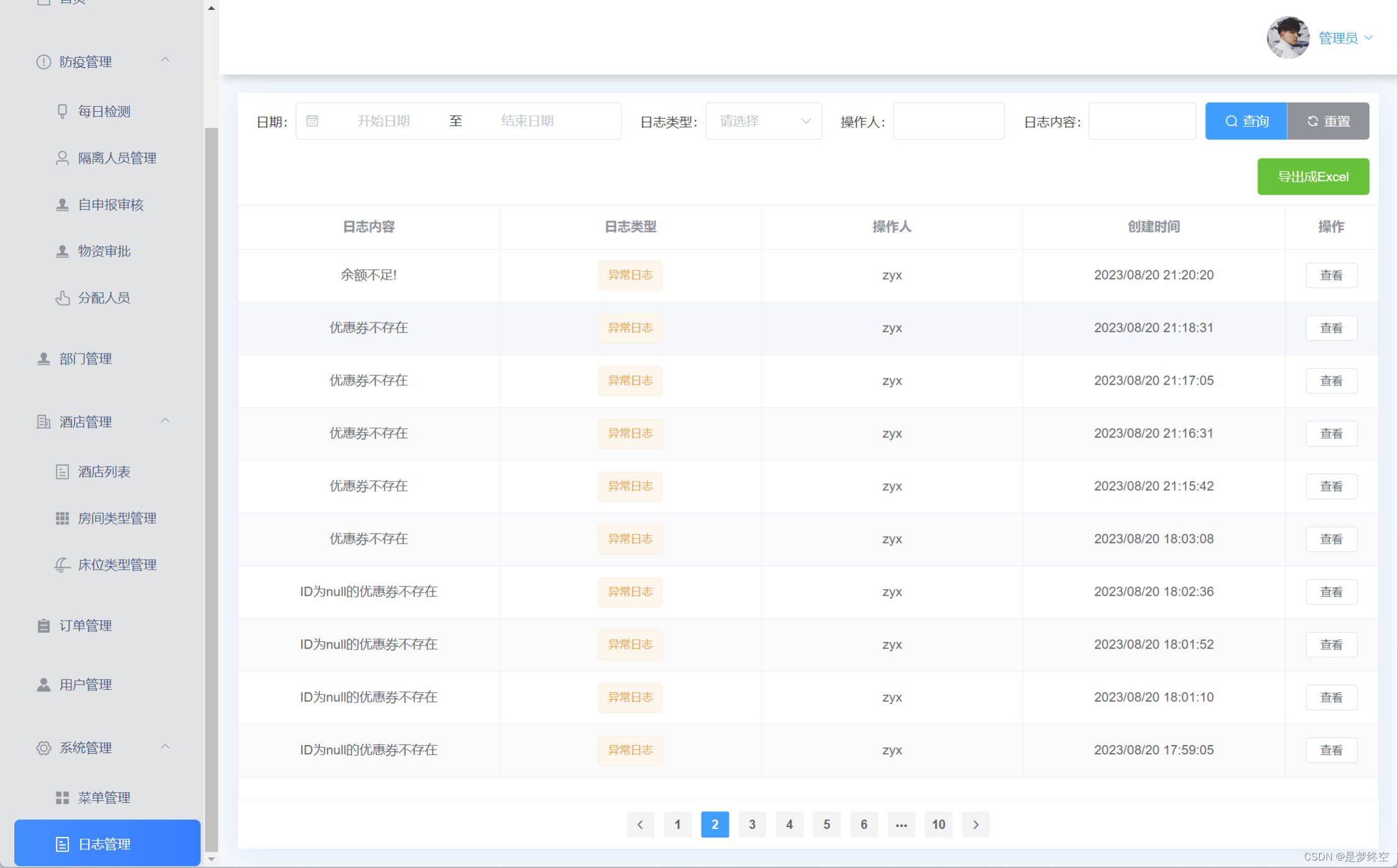Click the 系统管理 gear icon

pyautogui.click(x=43, y=748)
